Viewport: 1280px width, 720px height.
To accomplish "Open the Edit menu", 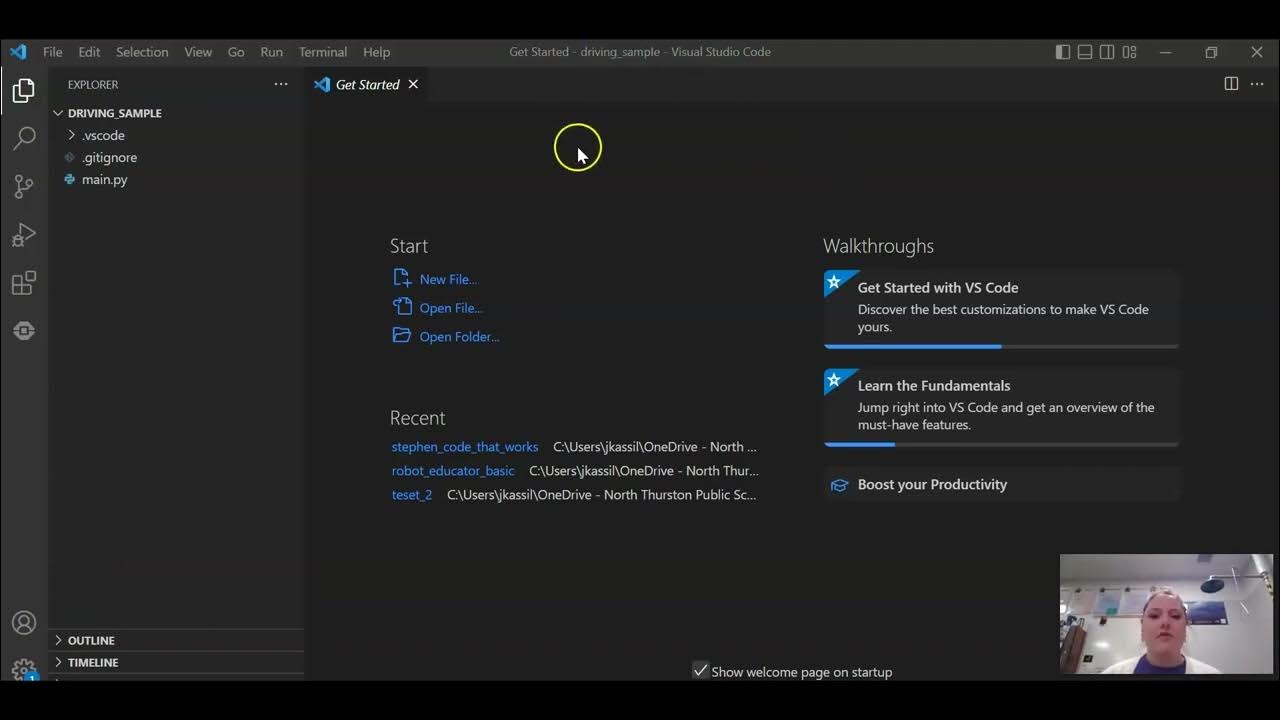I will (89, 52).
